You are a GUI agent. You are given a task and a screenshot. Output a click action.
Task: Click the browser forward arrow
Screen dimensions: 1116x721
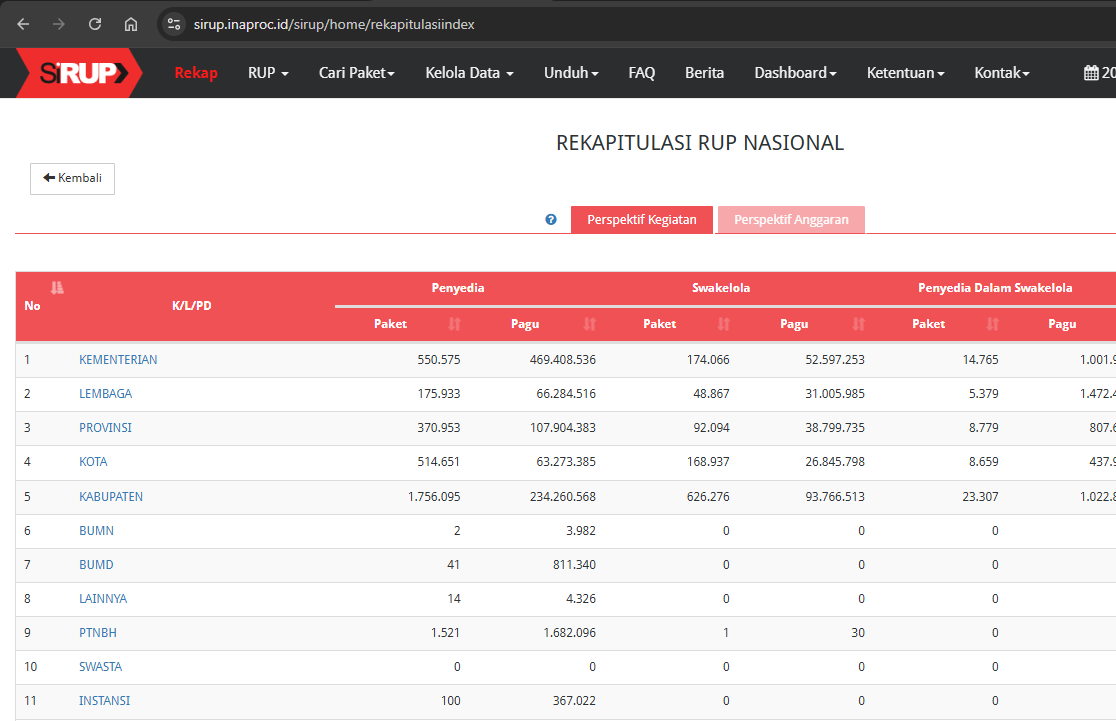point(59,24)
